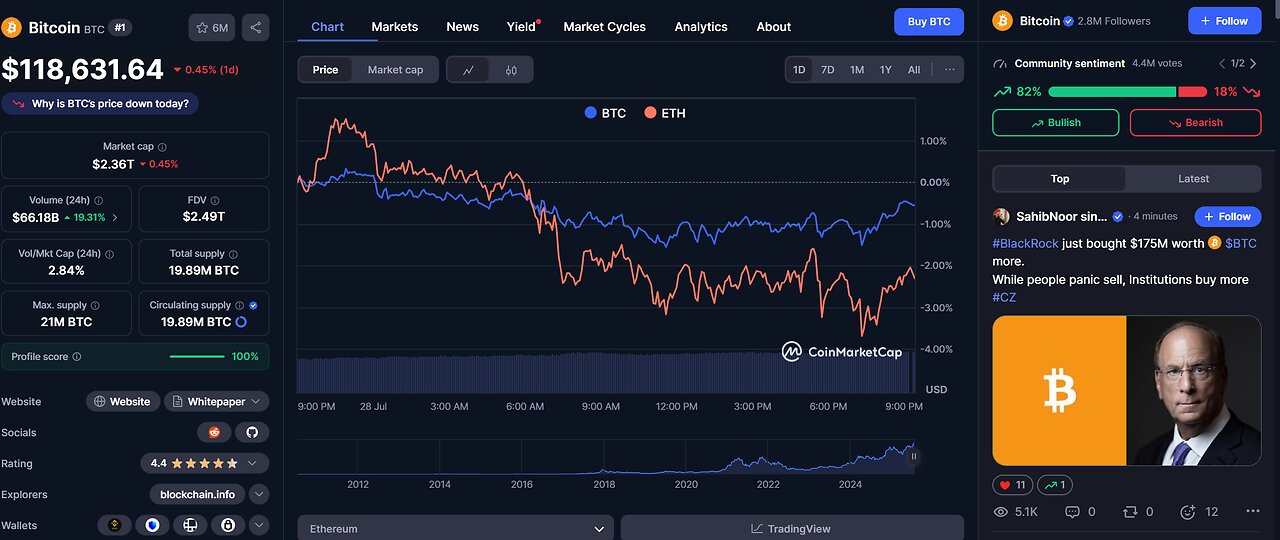Image resolution: width=1280 pixels, height=540 pixels.
Task: Open the Markets tab
Action: (395, 26)
